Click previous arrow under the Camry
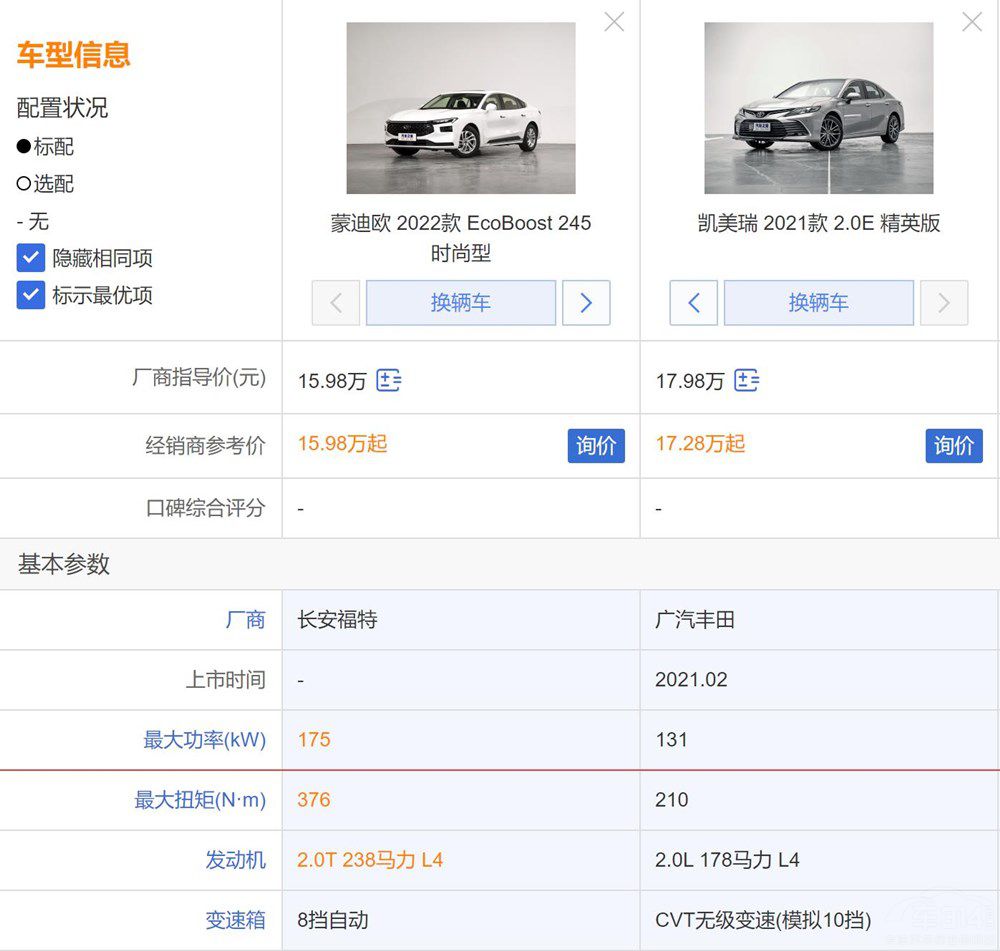 tap(693, 303)
